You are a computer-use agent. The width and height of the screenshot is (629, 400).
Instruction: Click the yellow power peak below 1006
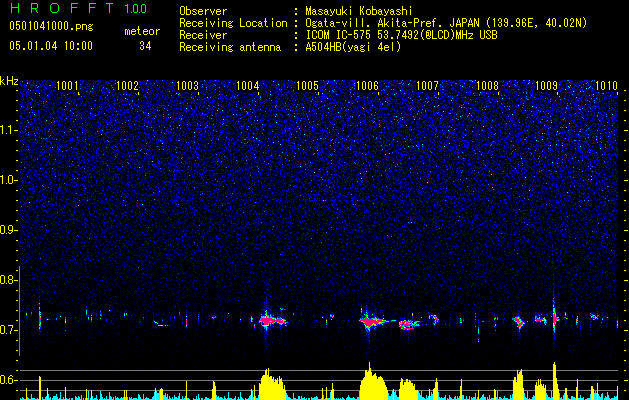pyautogui.click(x=373, y=382)
